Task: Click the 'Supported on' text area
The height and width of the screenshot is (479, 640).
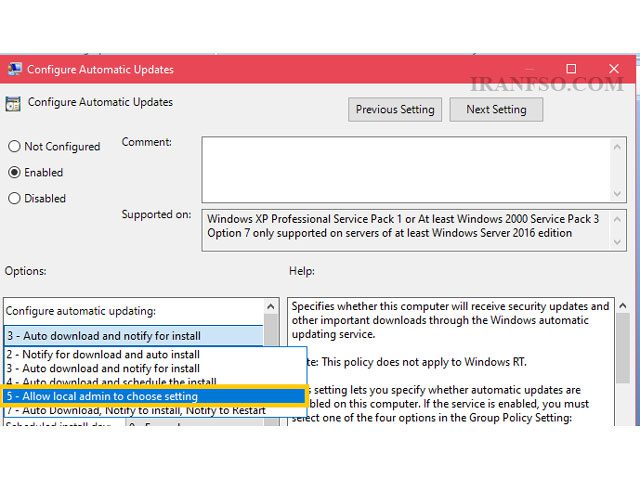Action: click(407, 231)
